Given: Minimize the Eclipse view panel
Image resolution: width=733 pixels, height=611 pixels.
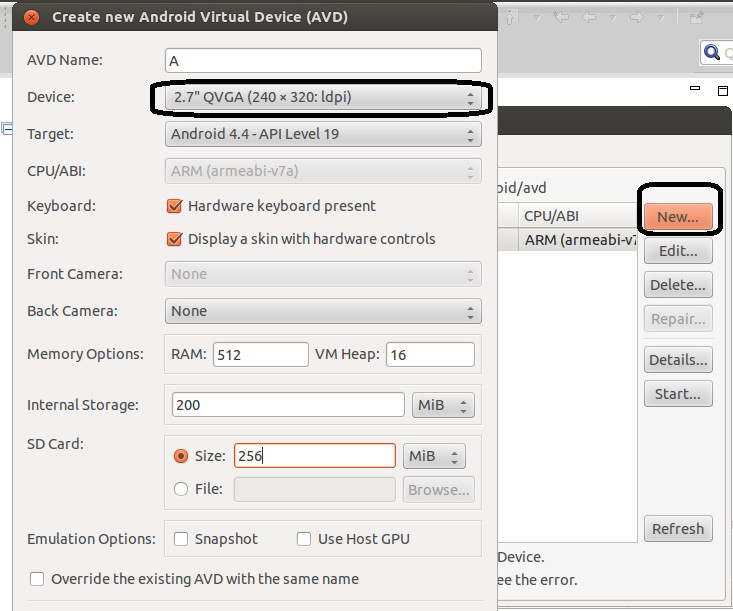Looking at the screenshot, I should 695,88.
